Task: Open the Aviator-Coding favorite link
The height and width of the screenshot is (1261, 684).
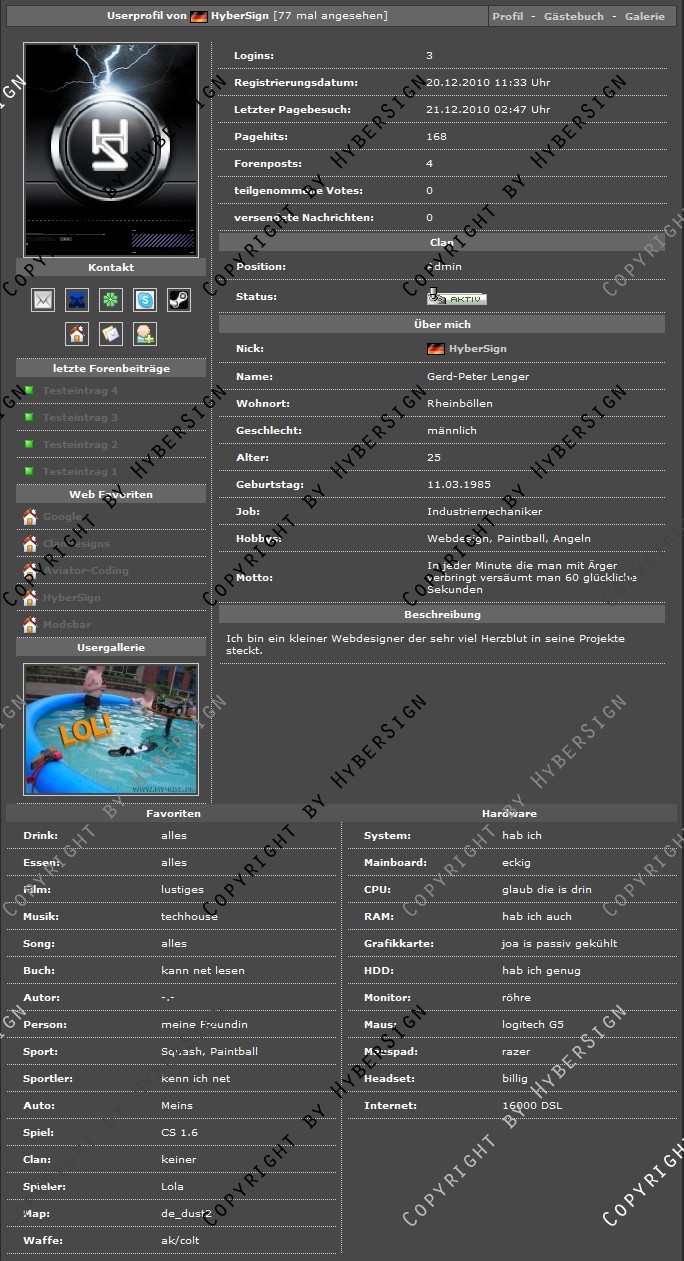Action: (x=85, y=571)
